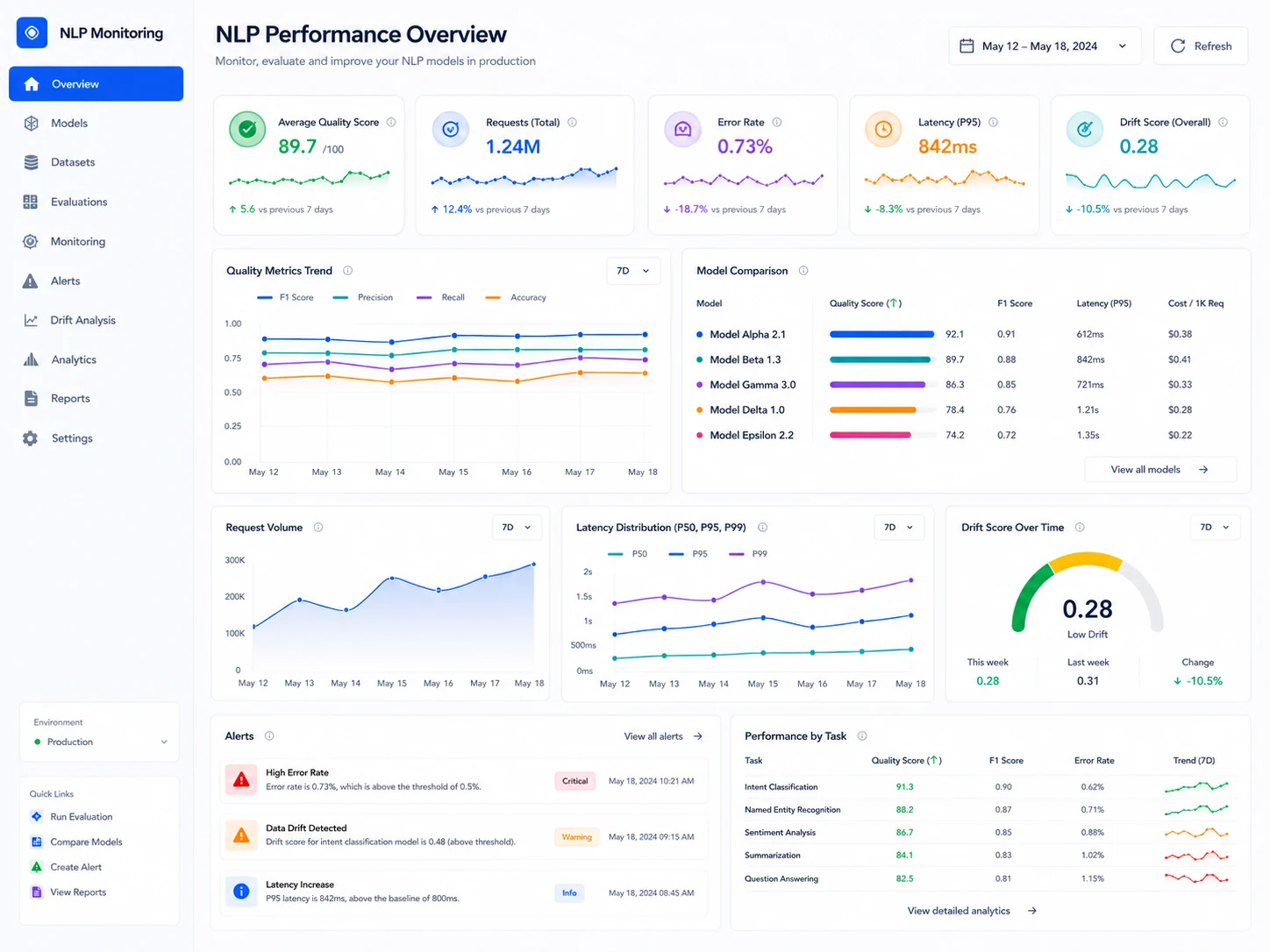The width and height of the screenshot is (1270, 952).
Task: Click the Settings gear icon in sidebar
Action: pyautogui.click(x=31, y=438)
